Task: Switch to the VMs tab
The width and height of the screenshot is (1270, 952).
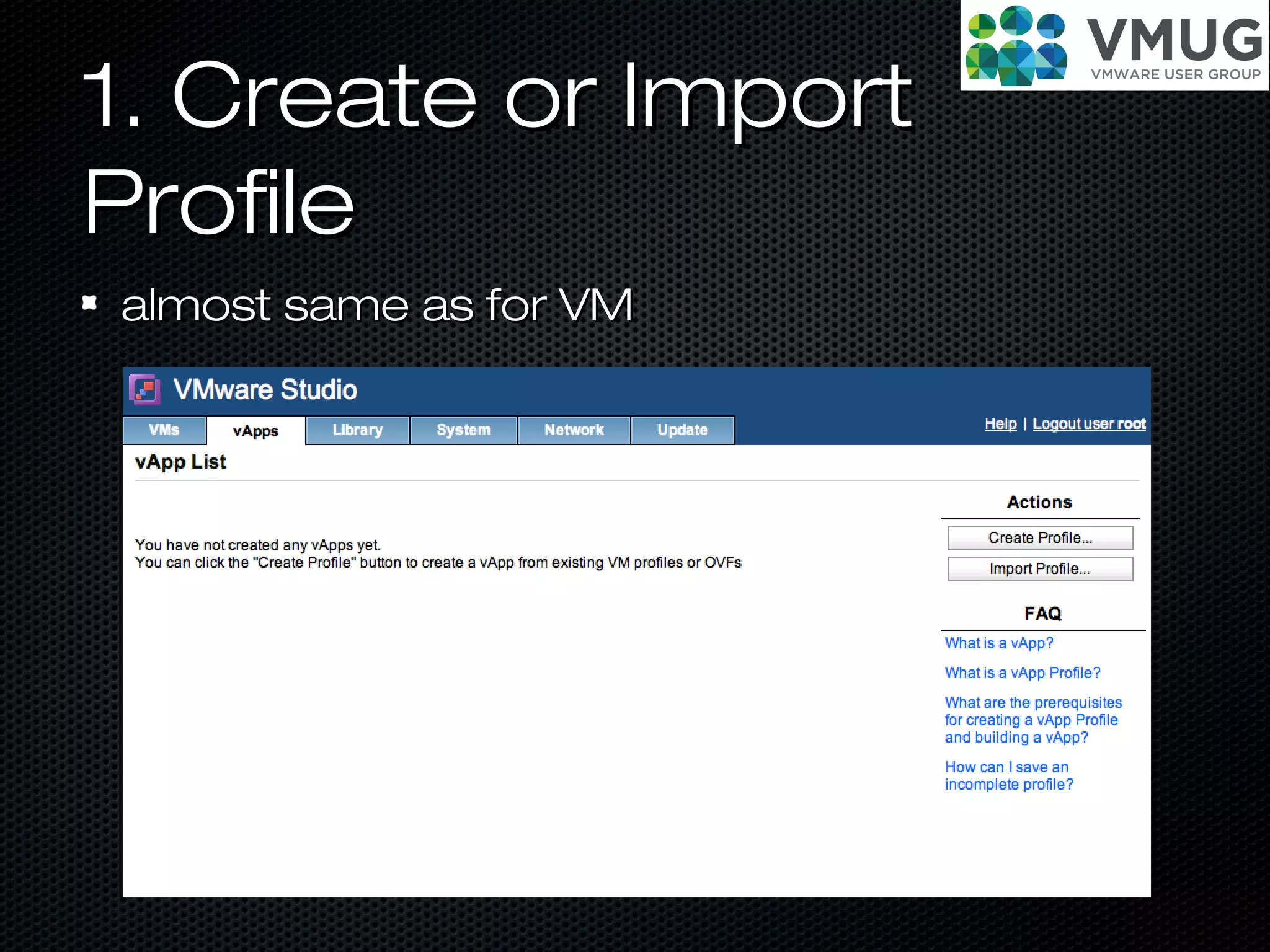Action: click(x=164, y=430)
